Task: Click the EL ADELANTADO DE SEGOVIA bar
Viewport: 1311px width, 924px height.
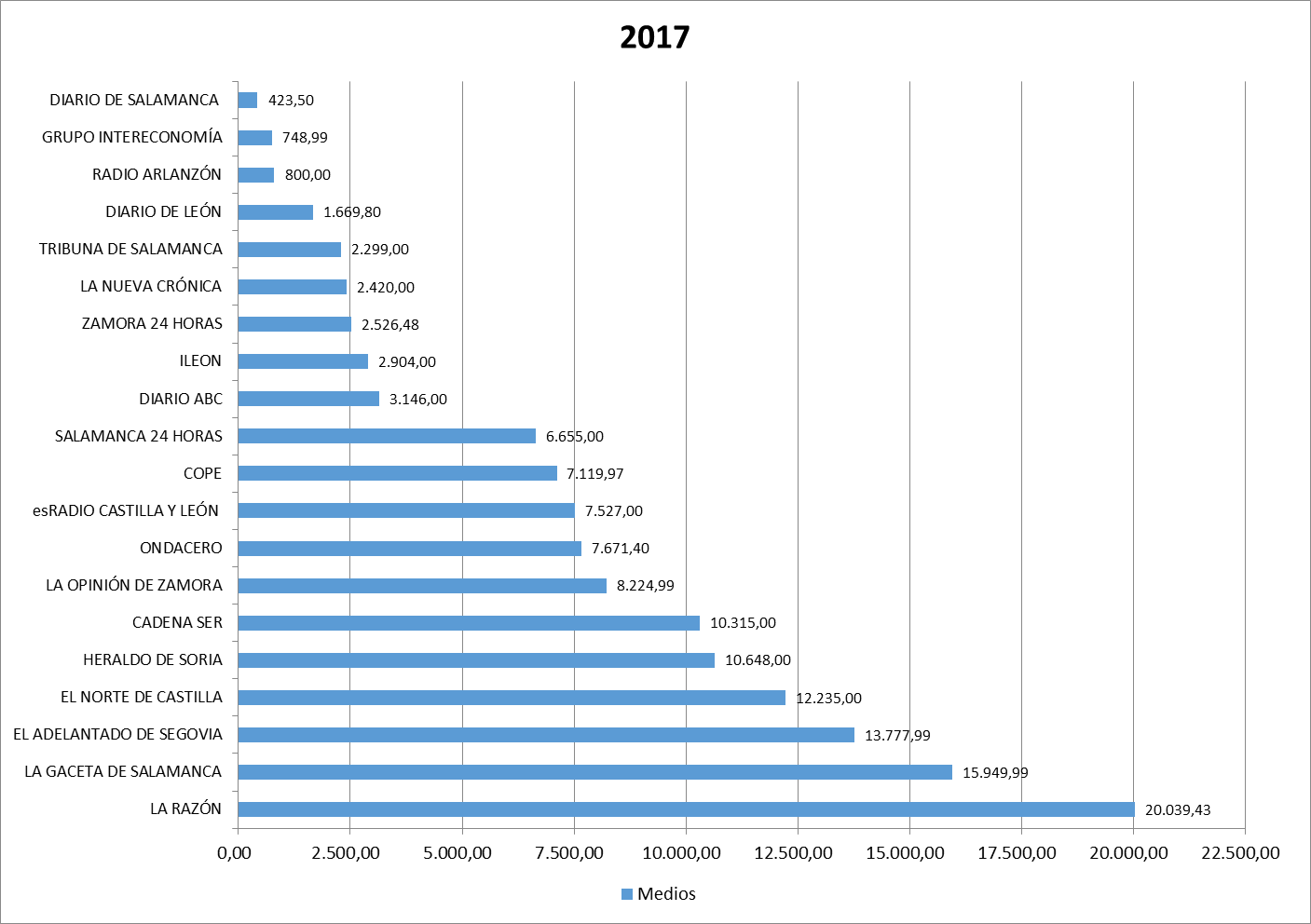Action: [546, 735]
